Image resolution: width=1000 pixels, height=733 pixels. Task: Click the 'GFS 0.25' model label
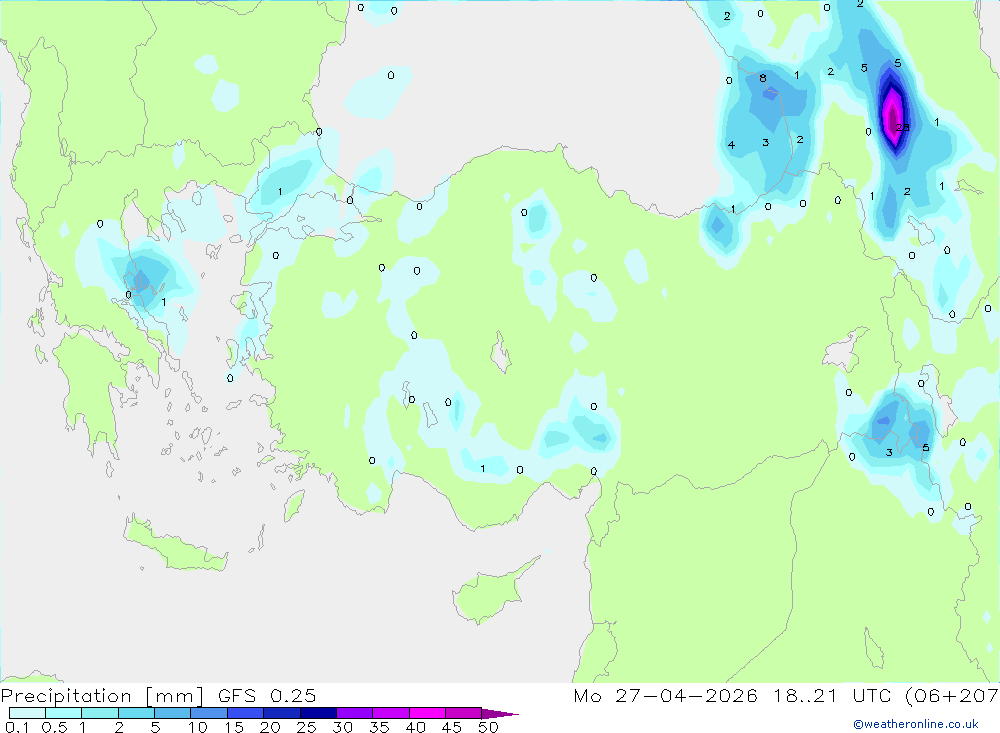click(x=267, y=696)
